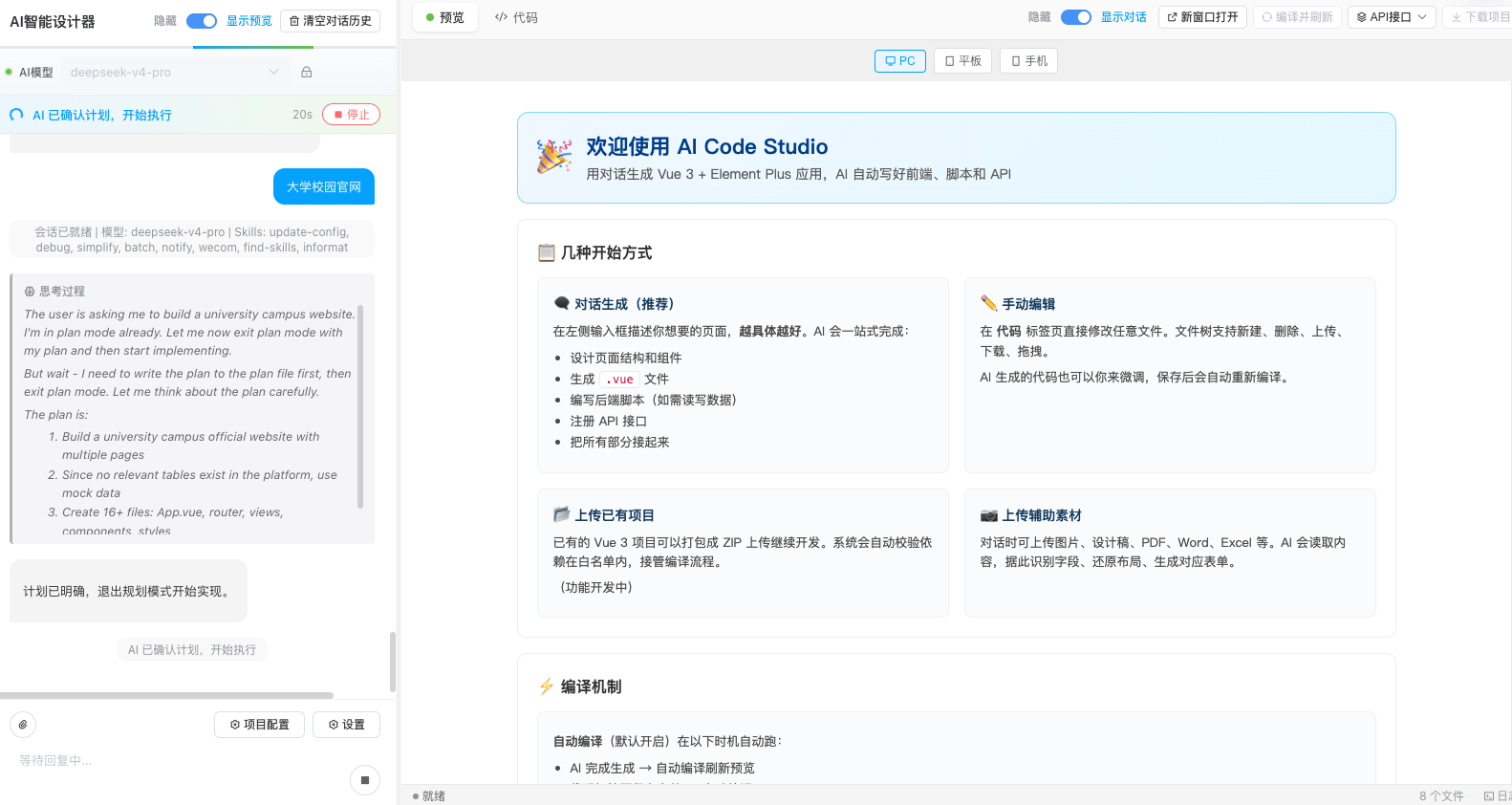The width and height of the screenshot is (1512, 805).
Task: Toggle the show dialog switch
Action: (x=1076, y=17)
